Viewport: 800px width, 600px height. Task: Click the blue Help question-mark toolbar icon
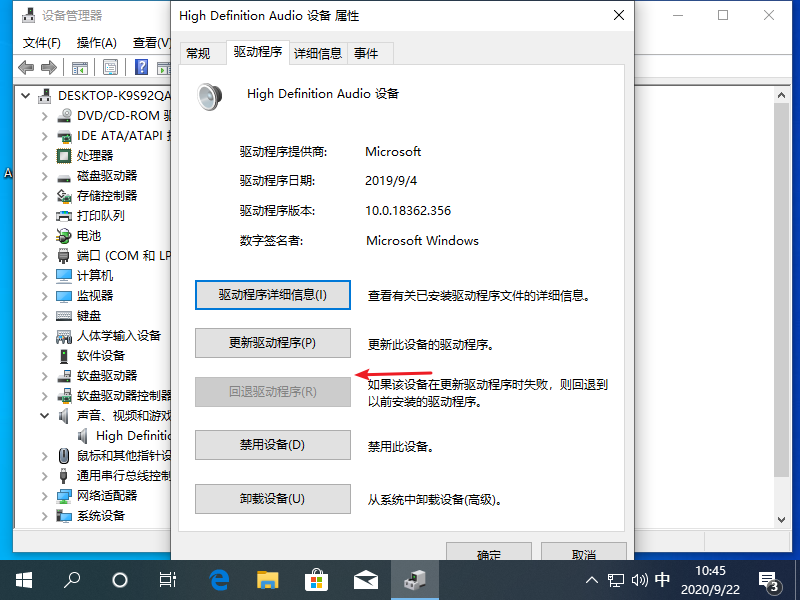point(141,67)
